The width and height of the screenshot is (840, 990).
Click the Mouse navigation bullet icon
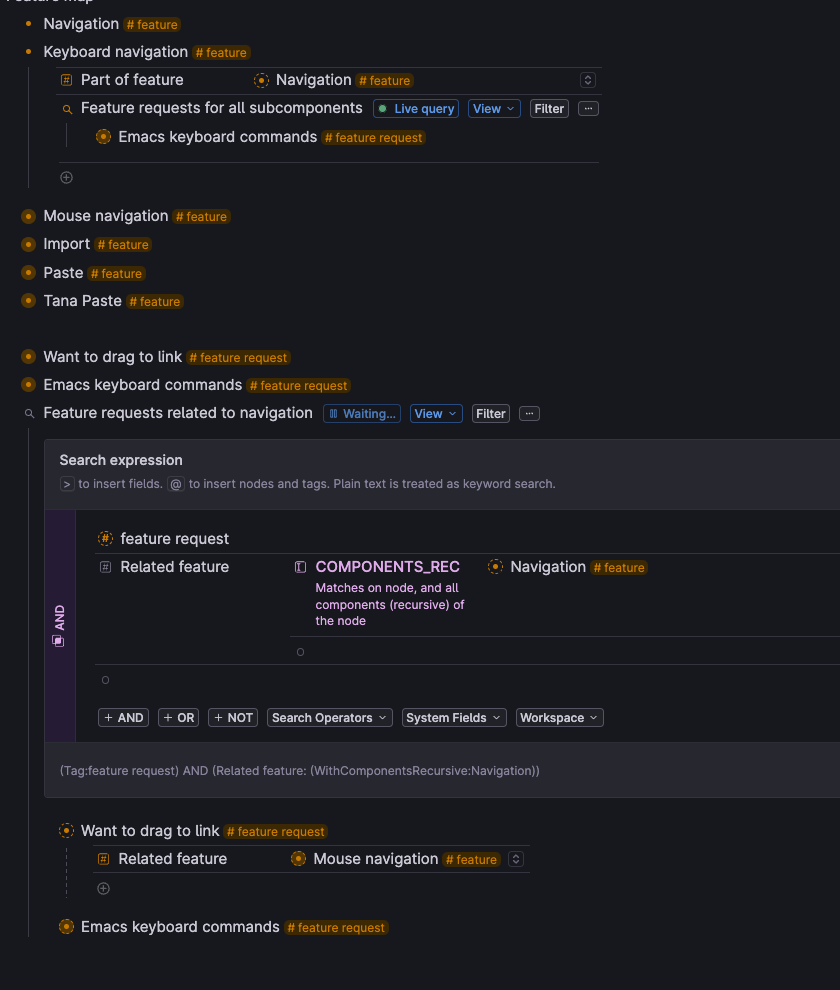(28, 216)
